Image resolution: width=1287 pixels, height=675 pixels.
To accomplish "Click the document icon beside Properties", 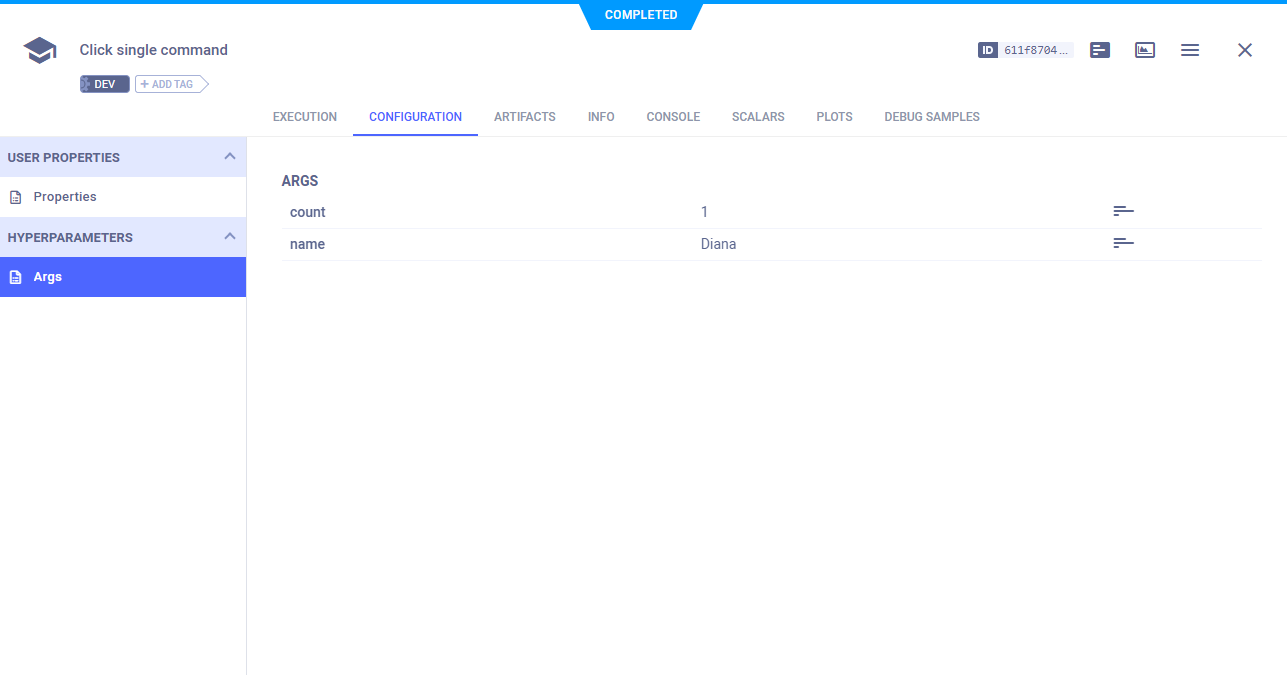I will 15,196.
